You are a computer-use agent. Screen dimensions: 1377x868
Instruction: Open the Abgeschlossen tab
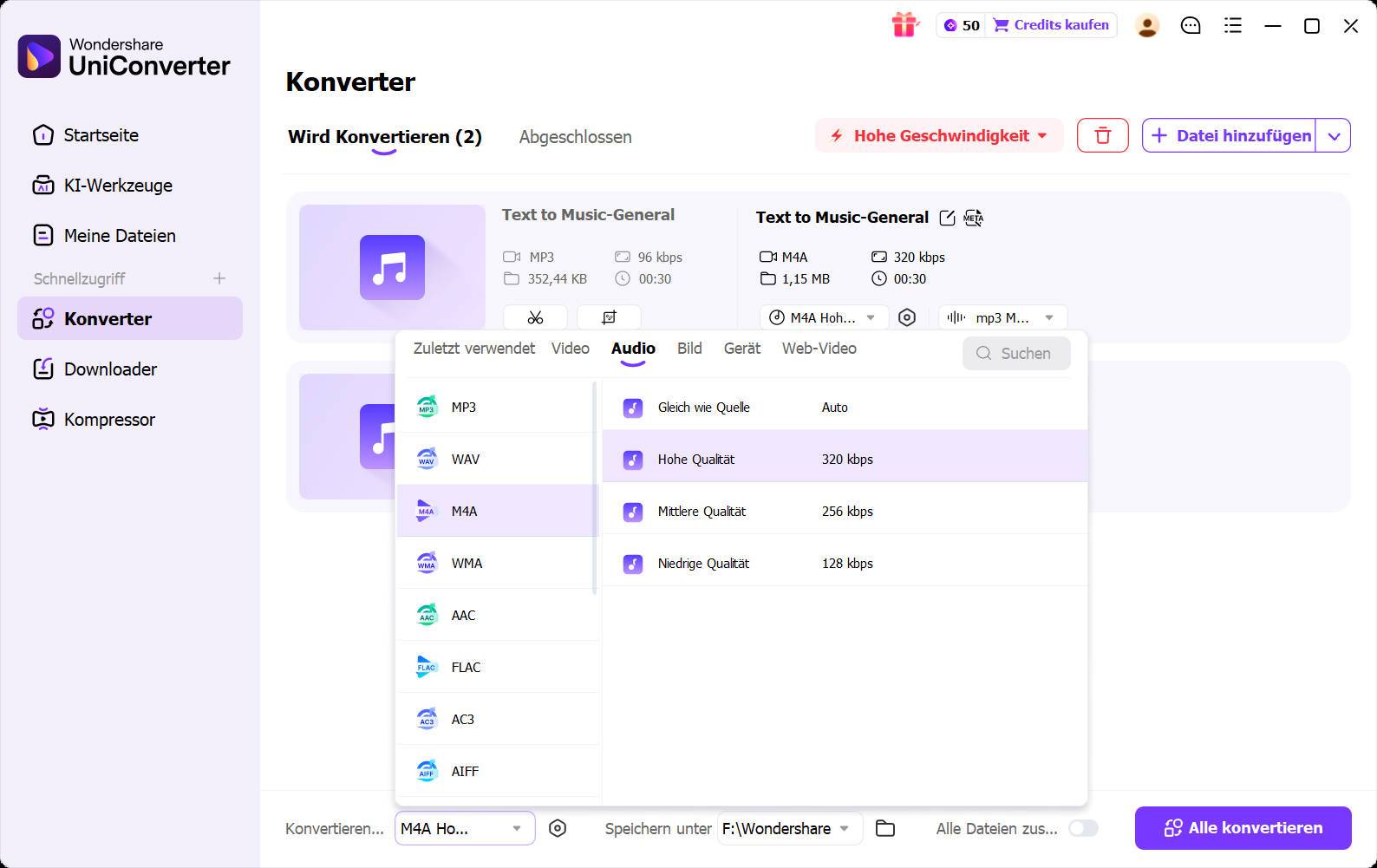576,137
